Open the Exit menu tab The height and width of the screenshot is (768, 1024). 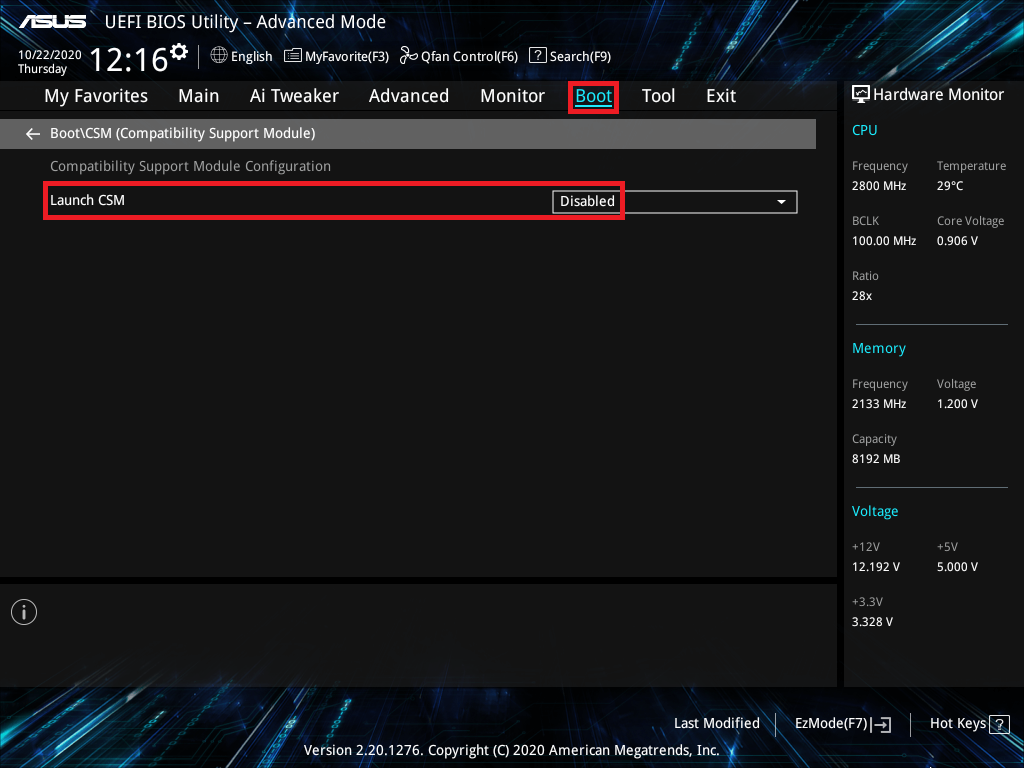pos(720,96)
